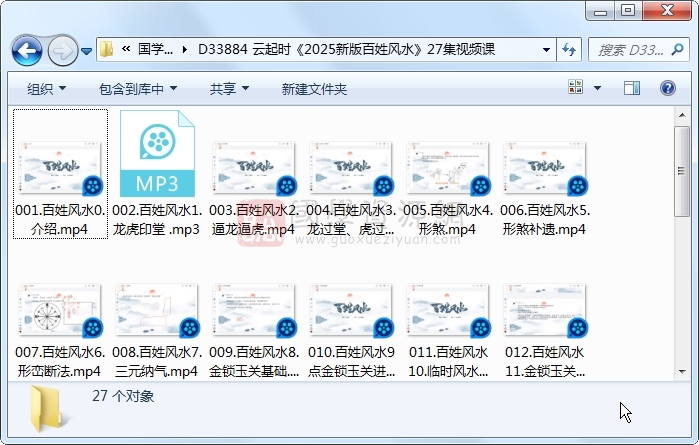
Task: Select the 009.百姓风水8.金锁玉关基础 thumbnail
Action: click(254, 311)
